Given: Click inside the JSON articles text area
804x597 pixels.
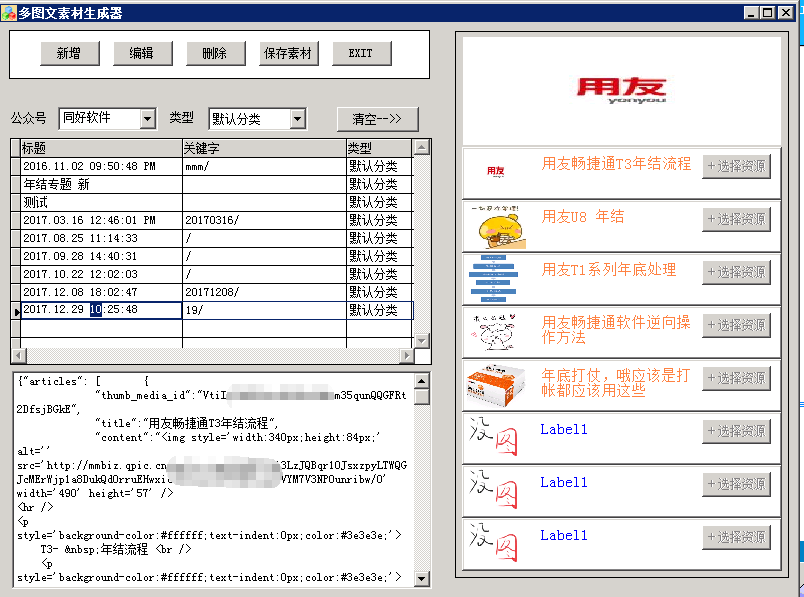Looking at the screenshot, I should [213, 480].
